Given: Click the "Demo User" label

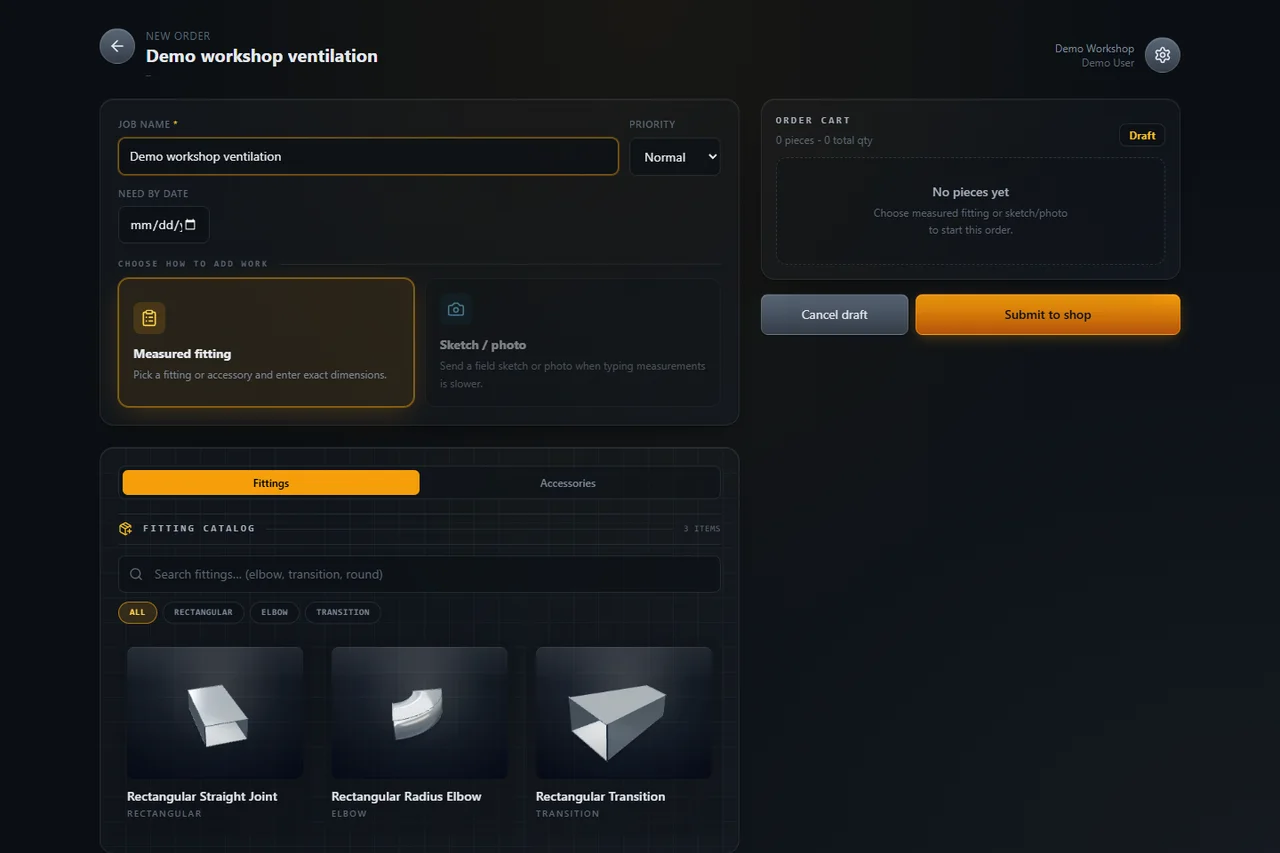Looking at the screenshot, I should point(1108,63).
